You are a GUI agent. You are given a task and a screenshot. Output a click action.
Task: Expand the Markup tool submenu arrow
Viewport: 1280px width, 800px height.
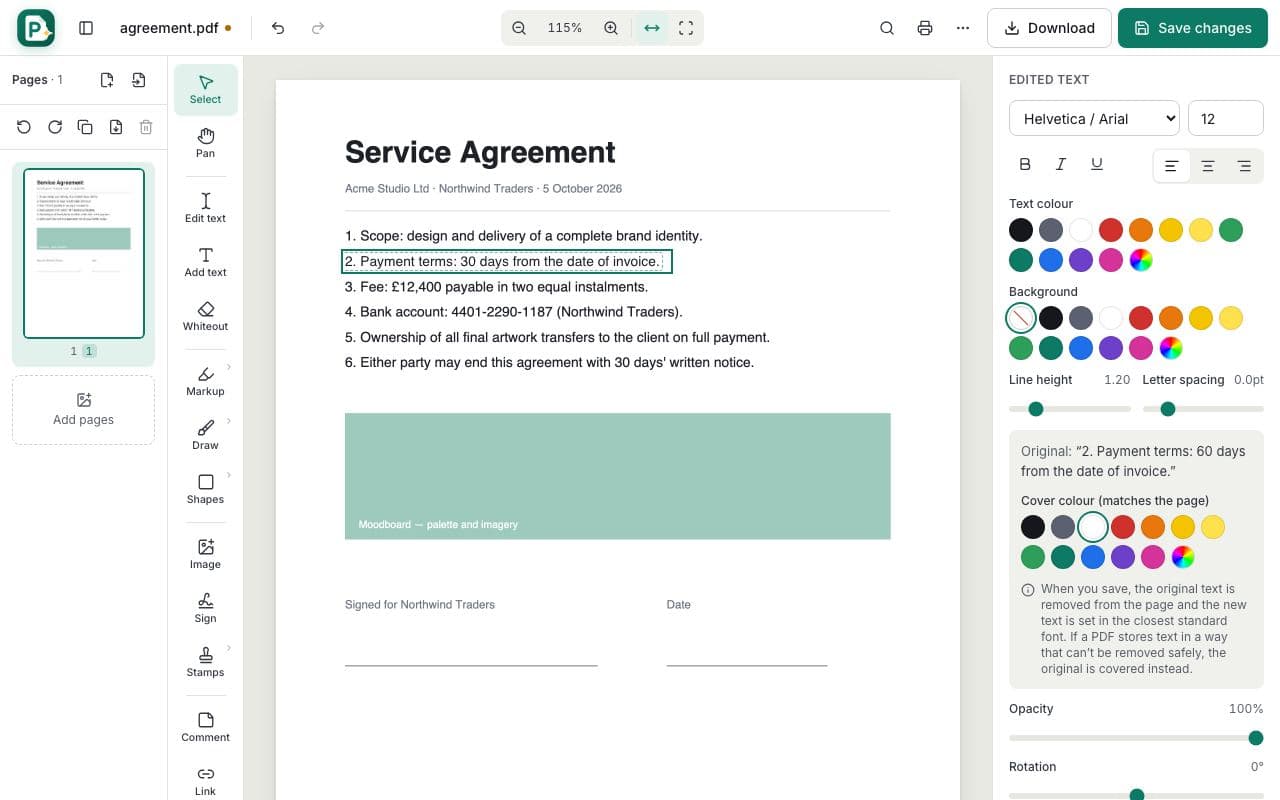click(229, 367)
